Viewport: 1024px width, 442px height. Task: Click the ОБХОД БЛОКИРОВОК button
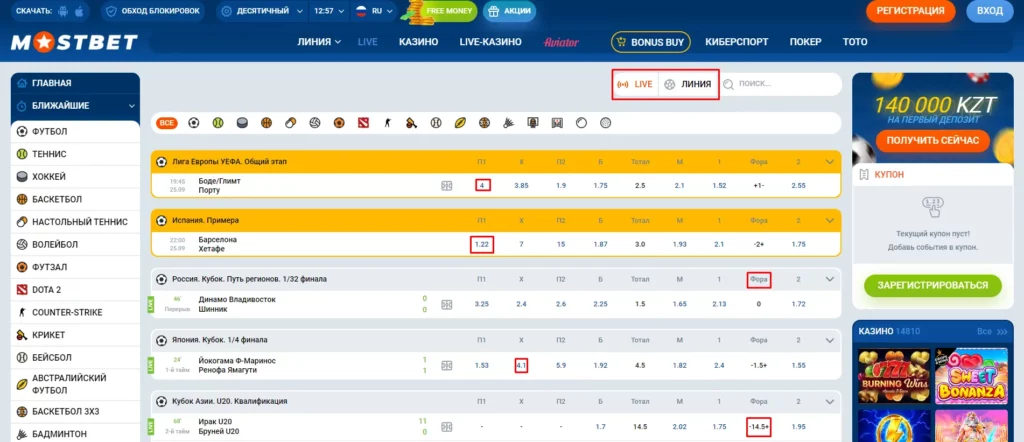(152, 11)
